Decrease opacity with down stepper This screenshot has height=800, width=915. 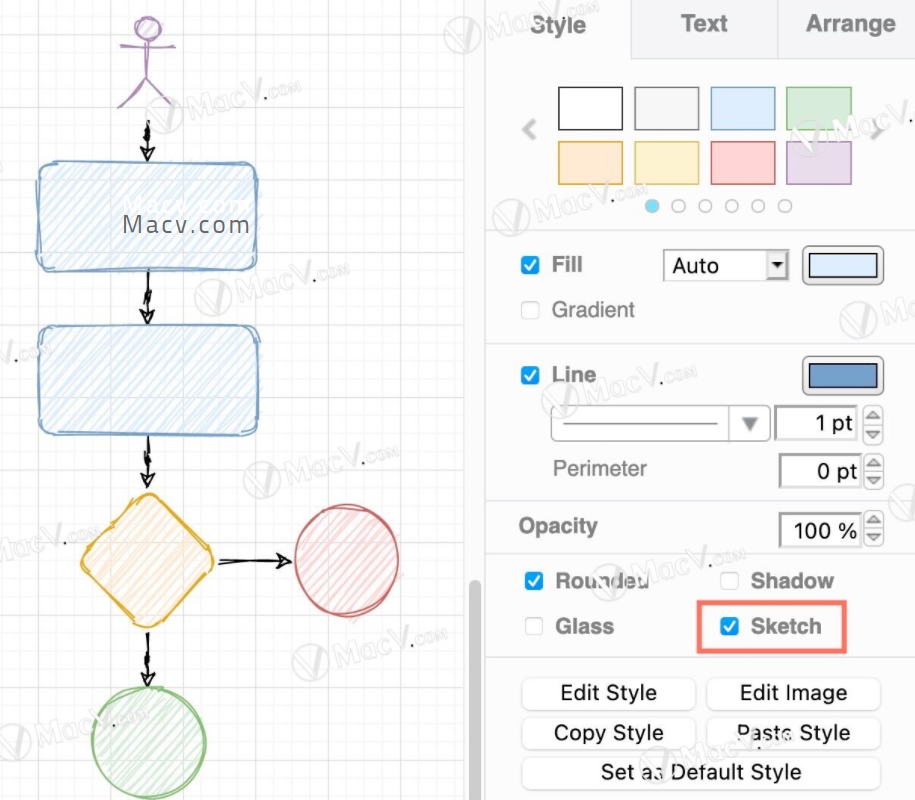coord(874,537)
